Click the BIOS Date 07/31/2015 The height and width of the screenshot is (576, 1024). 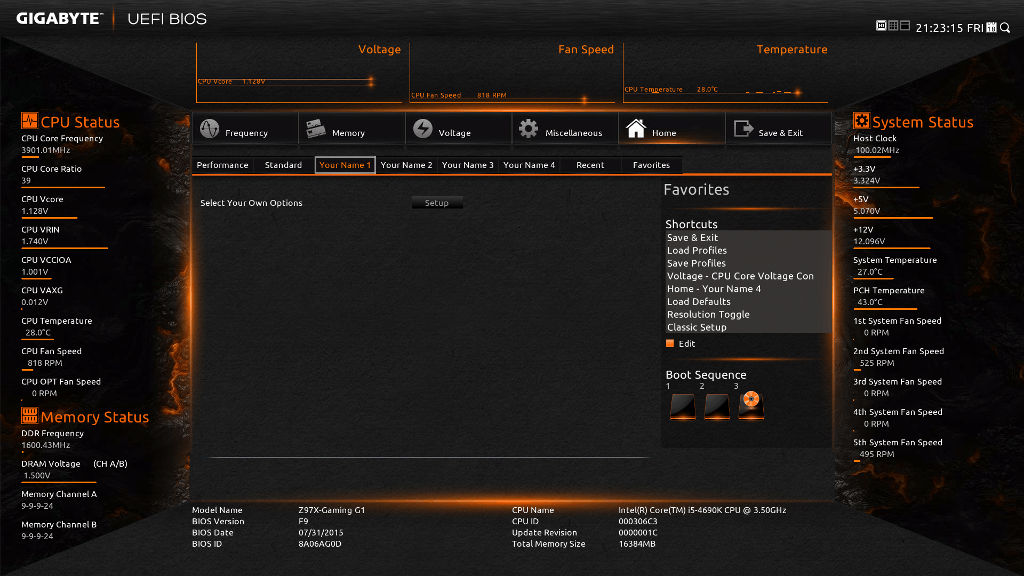pos(321,533)
